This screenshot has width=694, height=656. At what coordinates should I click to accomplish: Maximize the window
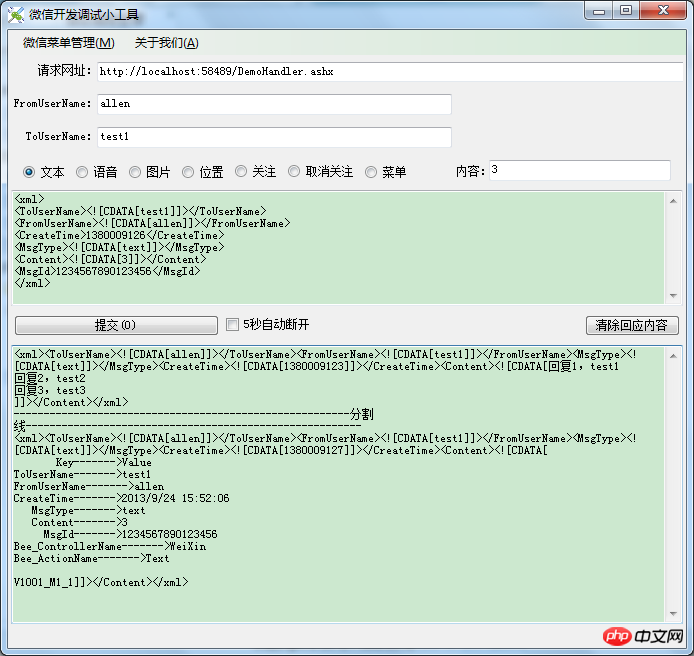626,11
